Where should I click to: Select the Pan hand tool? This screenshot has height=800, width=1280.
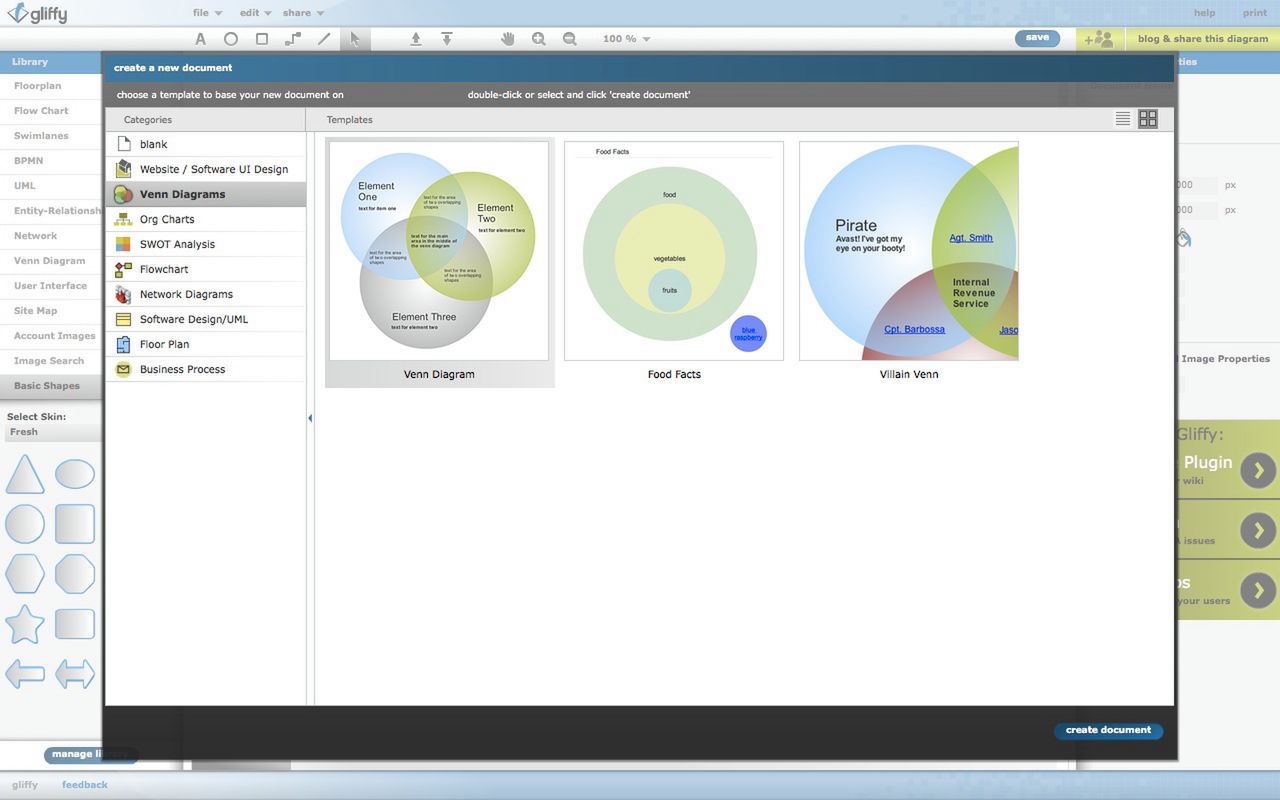click(x=508, y=39)
